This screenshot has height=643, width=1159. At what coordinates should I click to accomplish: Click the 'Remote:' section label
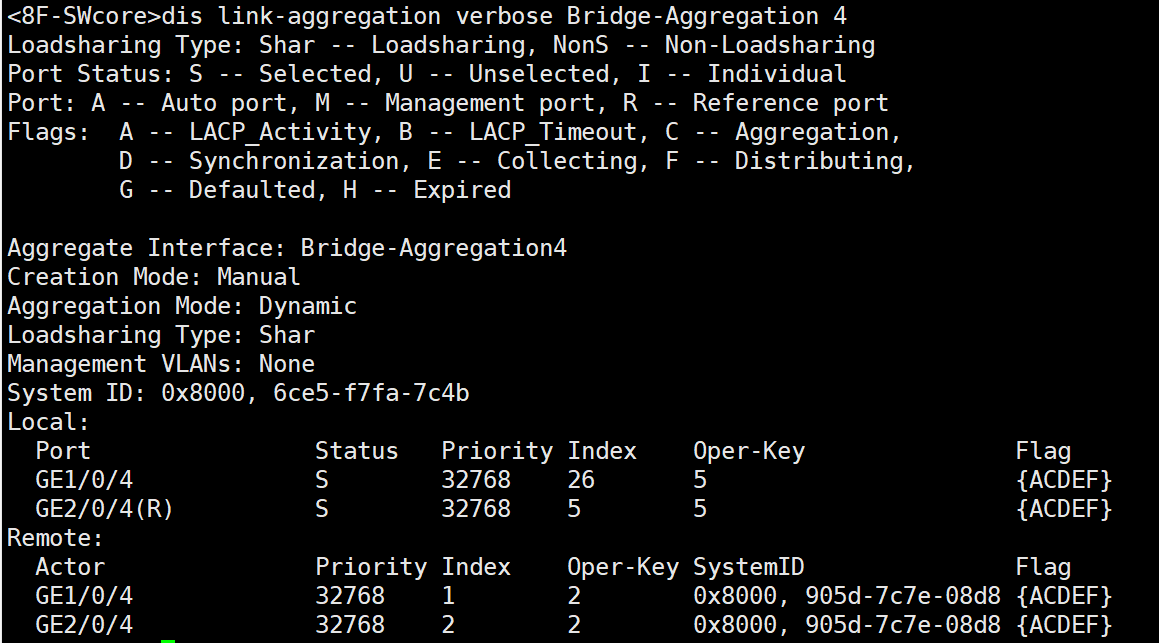56,538
